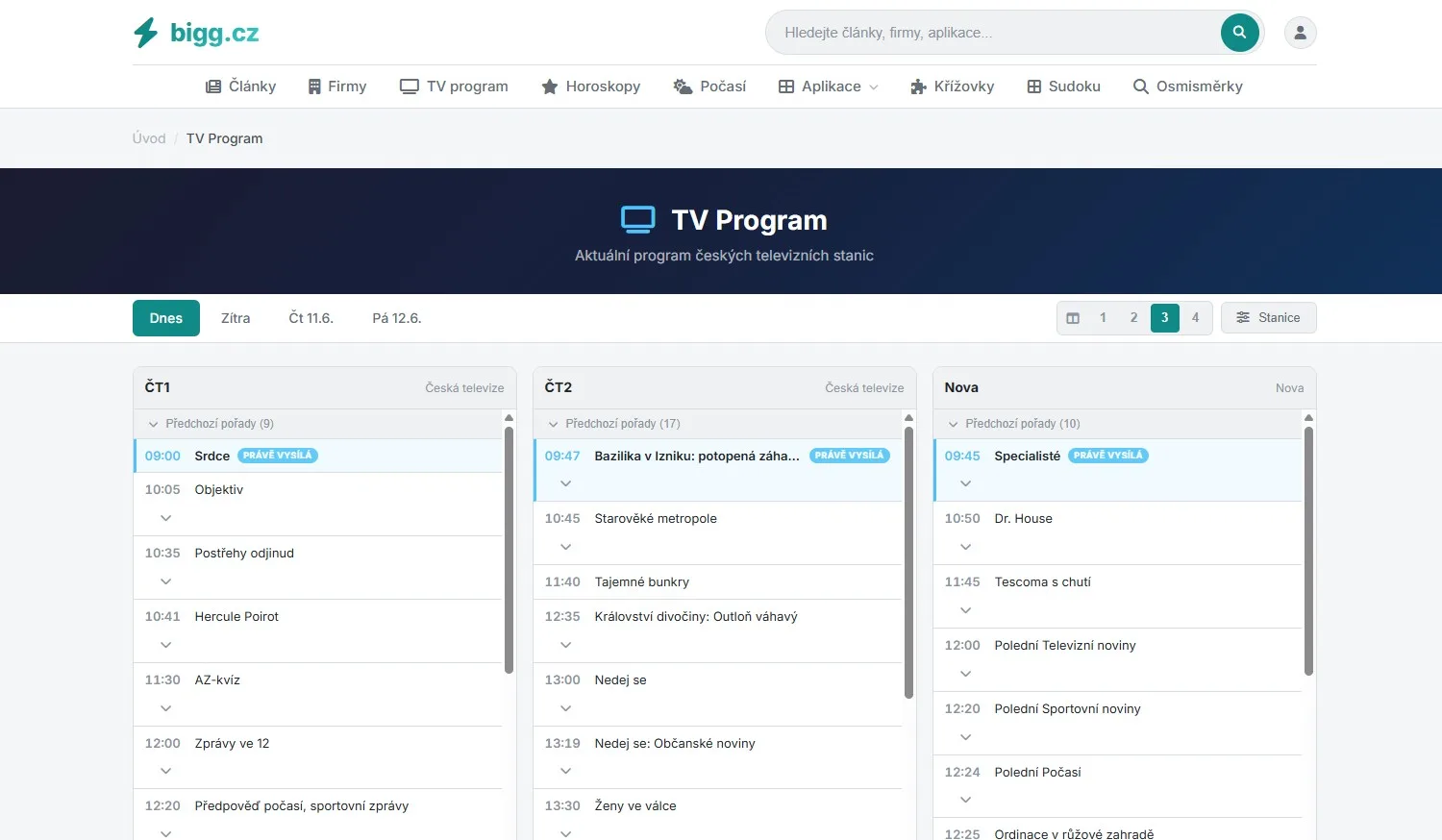This screenshot has height=840, width=1442.
Task: Expand details chevron under Nedej se at 13:00
Action: pyautogui.click(x=566, y=708)
